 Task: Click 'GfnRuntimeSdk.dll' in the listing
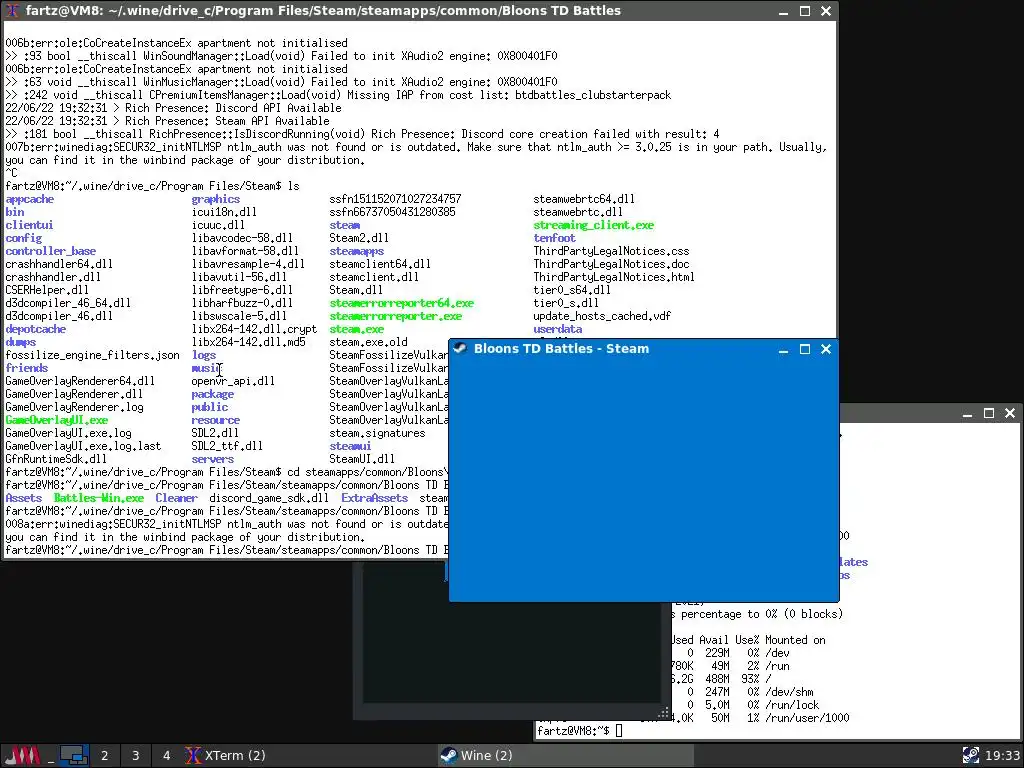click(56, 459)
